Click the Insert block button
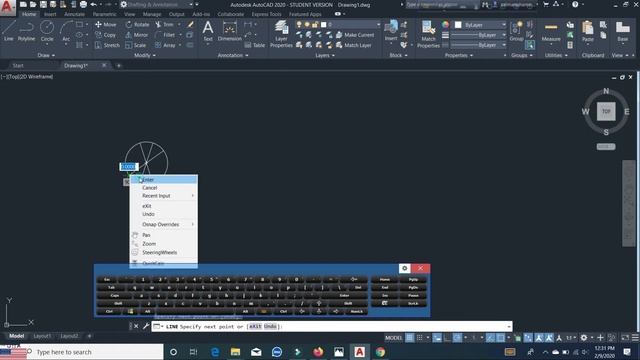 (x=391, y=31)
